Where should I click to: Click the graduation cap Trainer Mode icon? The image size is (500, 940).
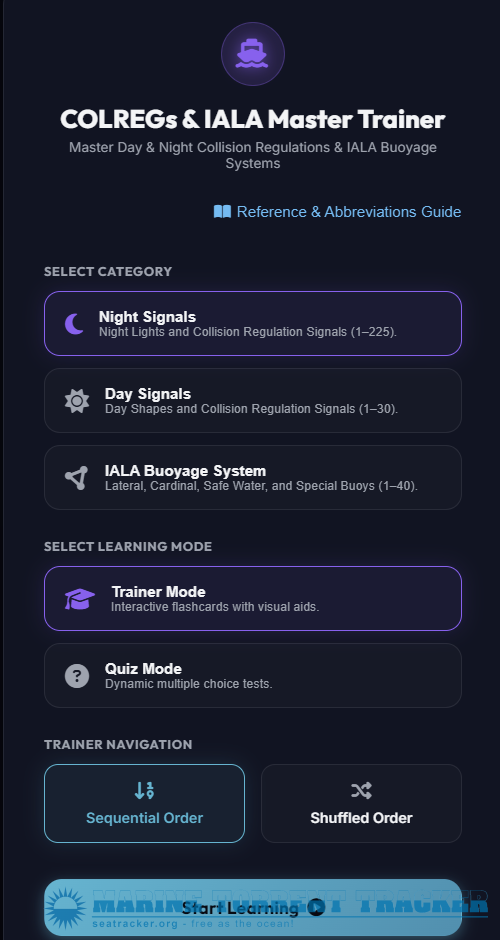tap(80, 598)
